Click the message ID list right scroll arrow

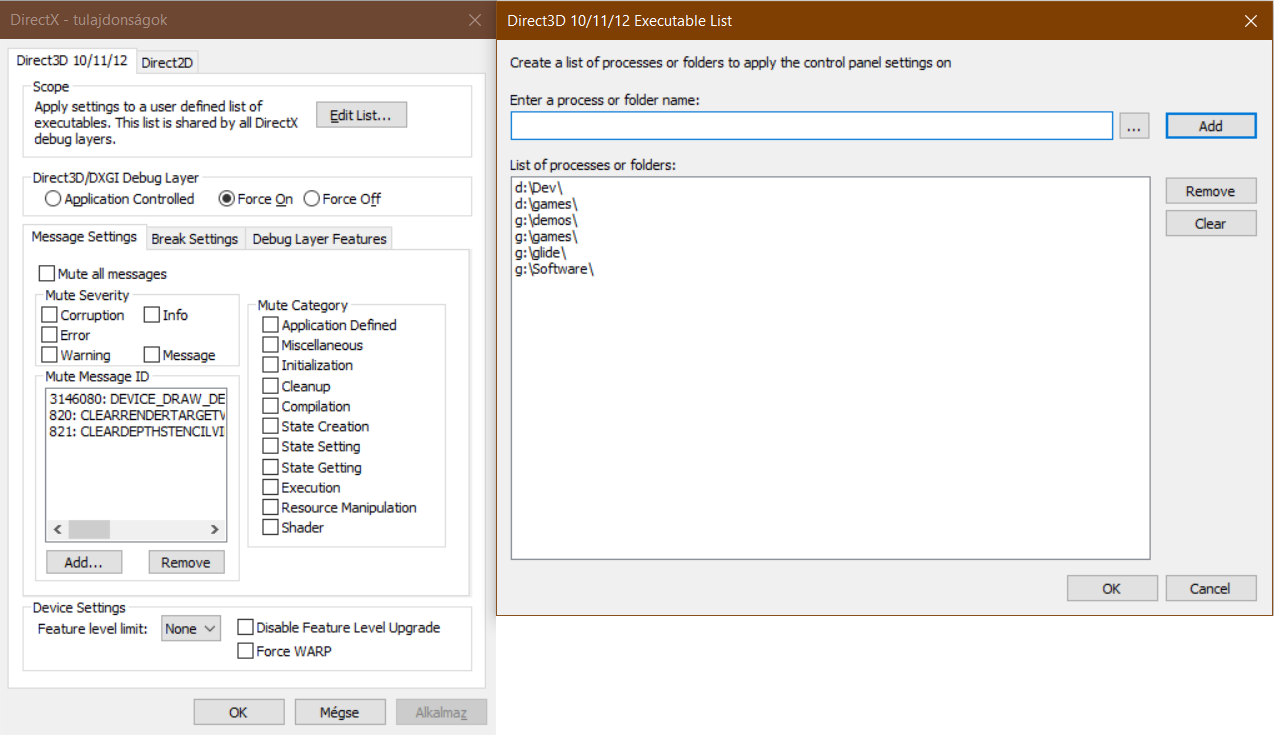pos(214,530)
